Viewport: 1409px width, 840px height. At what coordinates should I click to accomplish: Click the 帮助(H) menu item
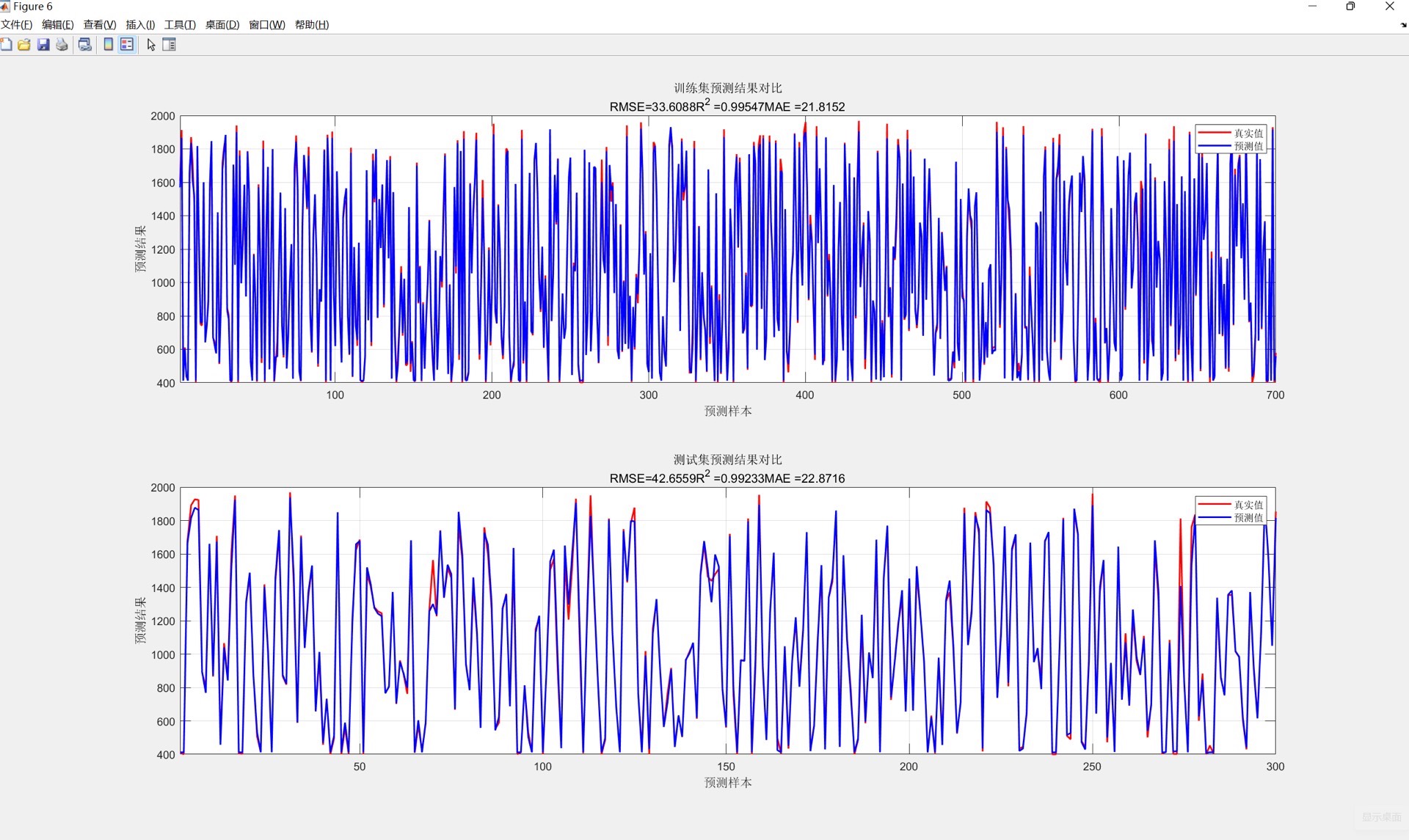pos(311,25)
